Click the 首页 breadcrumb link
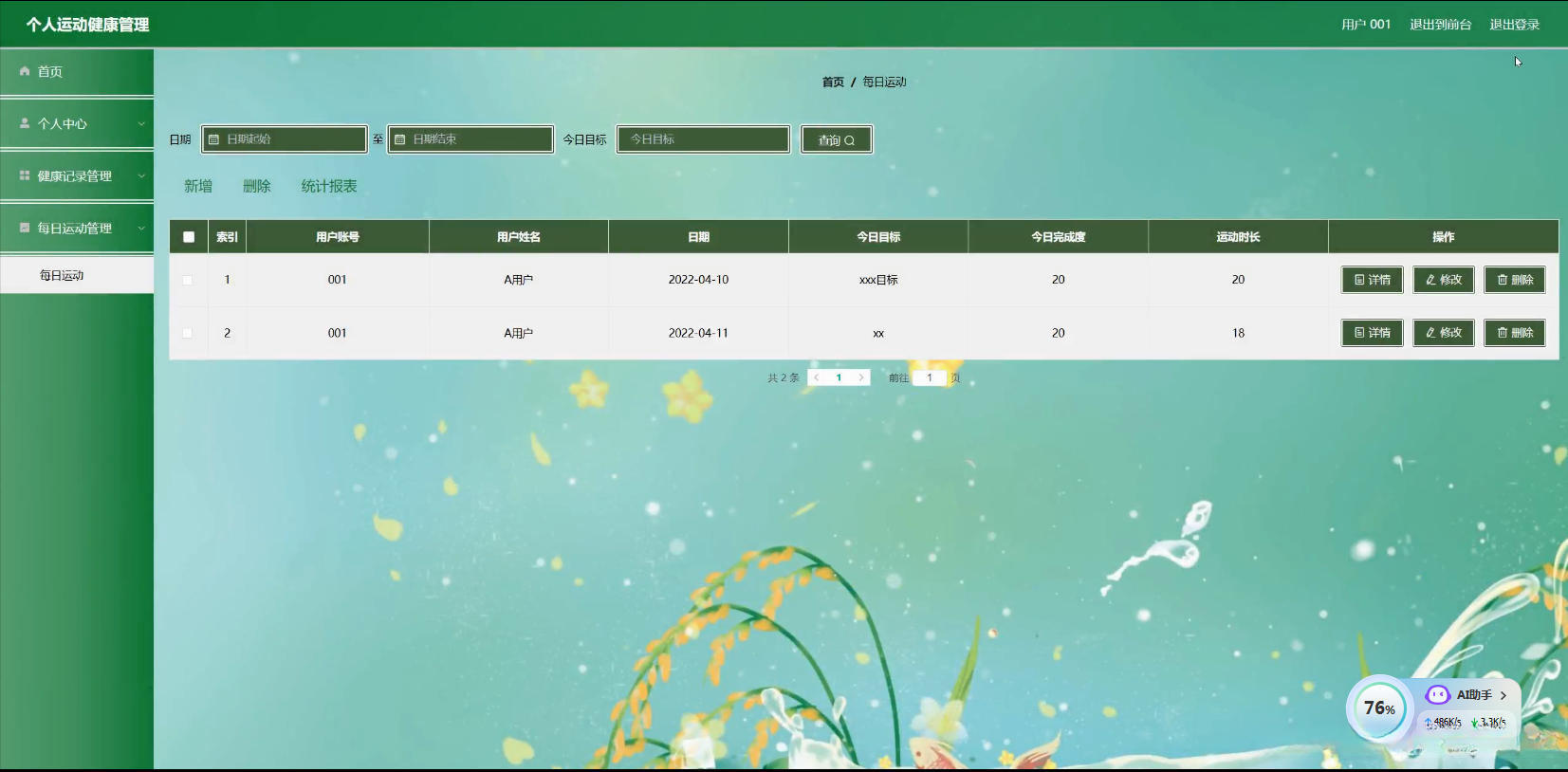This screenshot has height=772, width=1568. tap(833, 83)
